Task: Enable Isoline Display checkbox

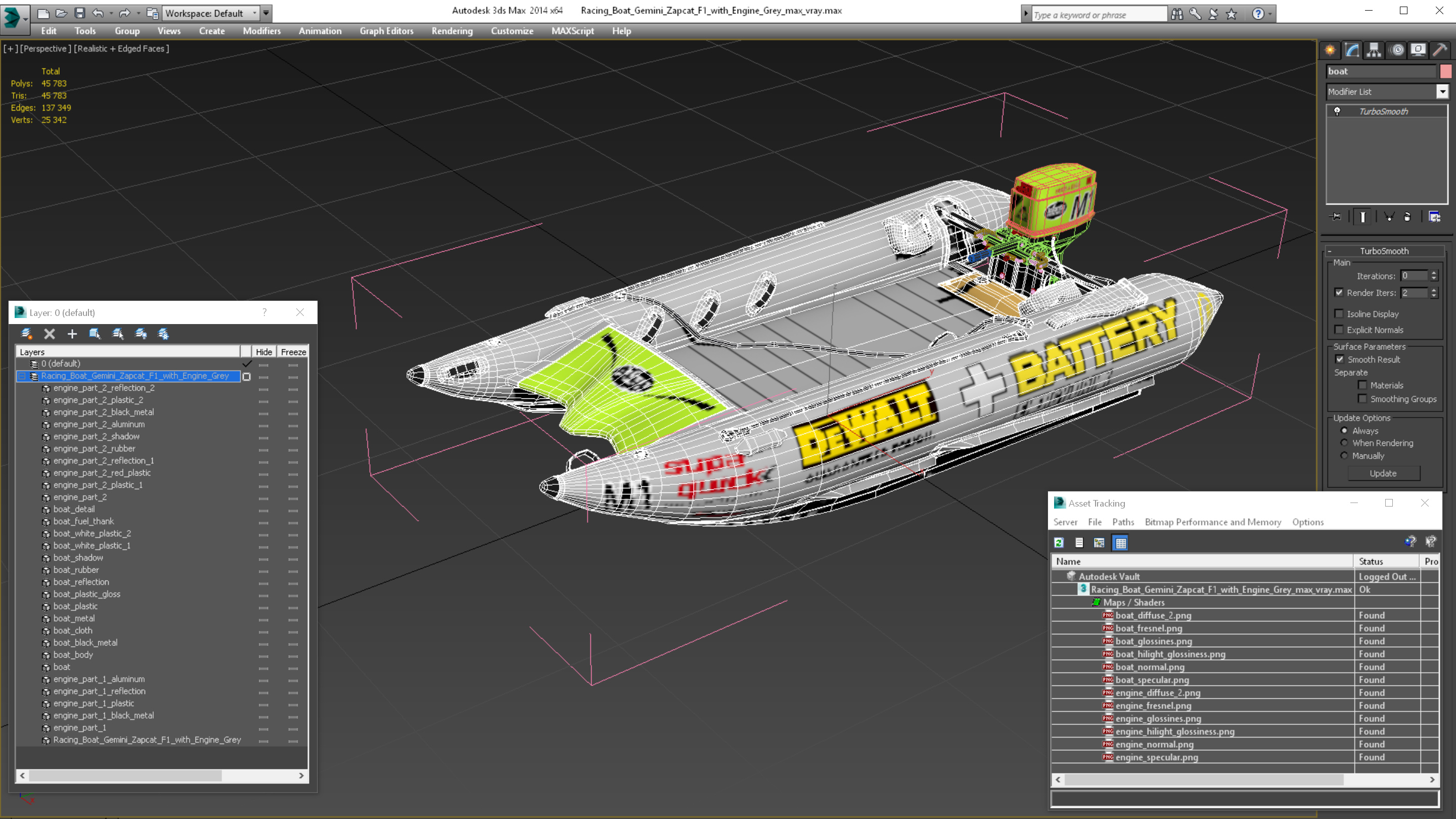Action: click(x=1339, y=313)
